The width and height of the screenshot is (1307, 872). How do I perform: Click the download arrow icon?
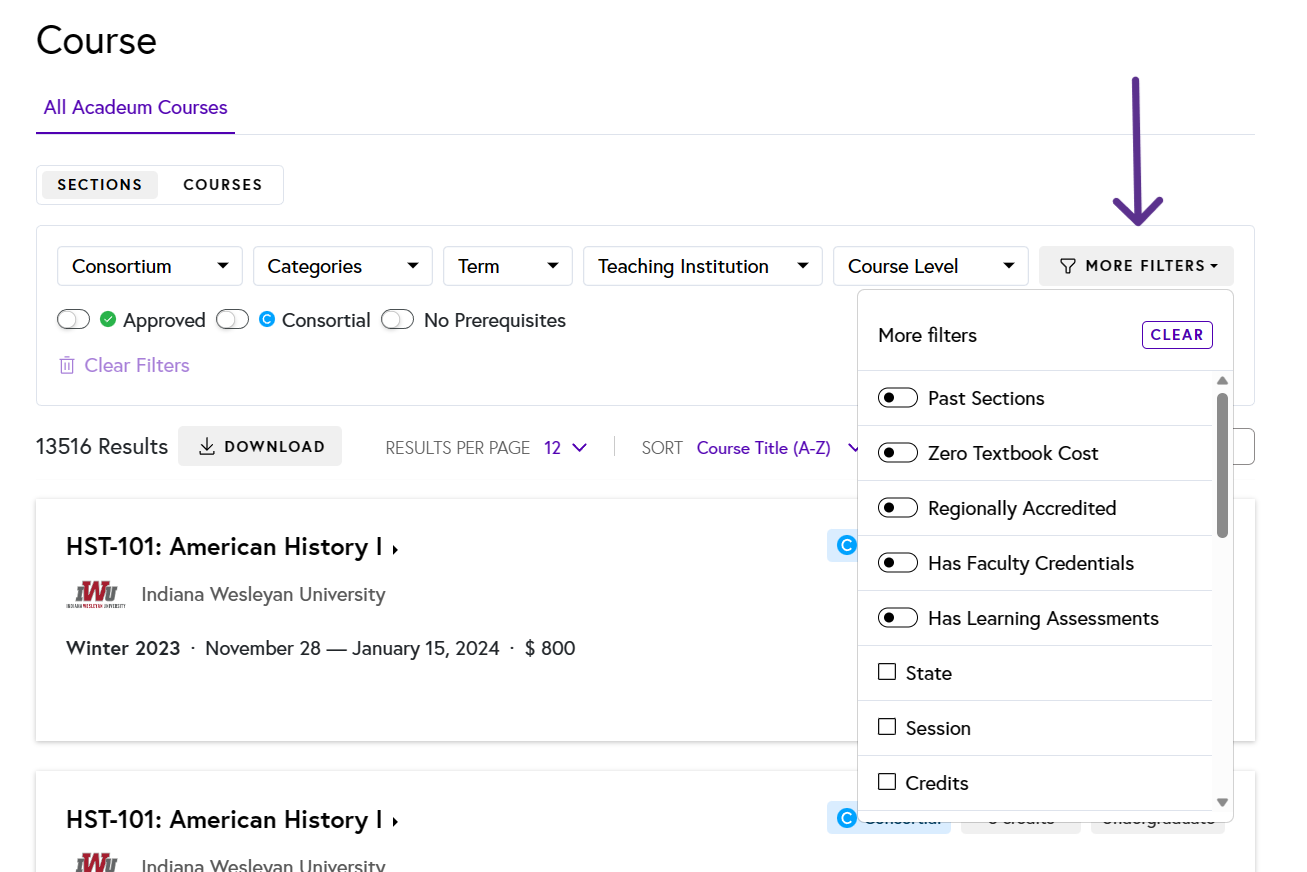pyautogui.click(x=207, y=447)
